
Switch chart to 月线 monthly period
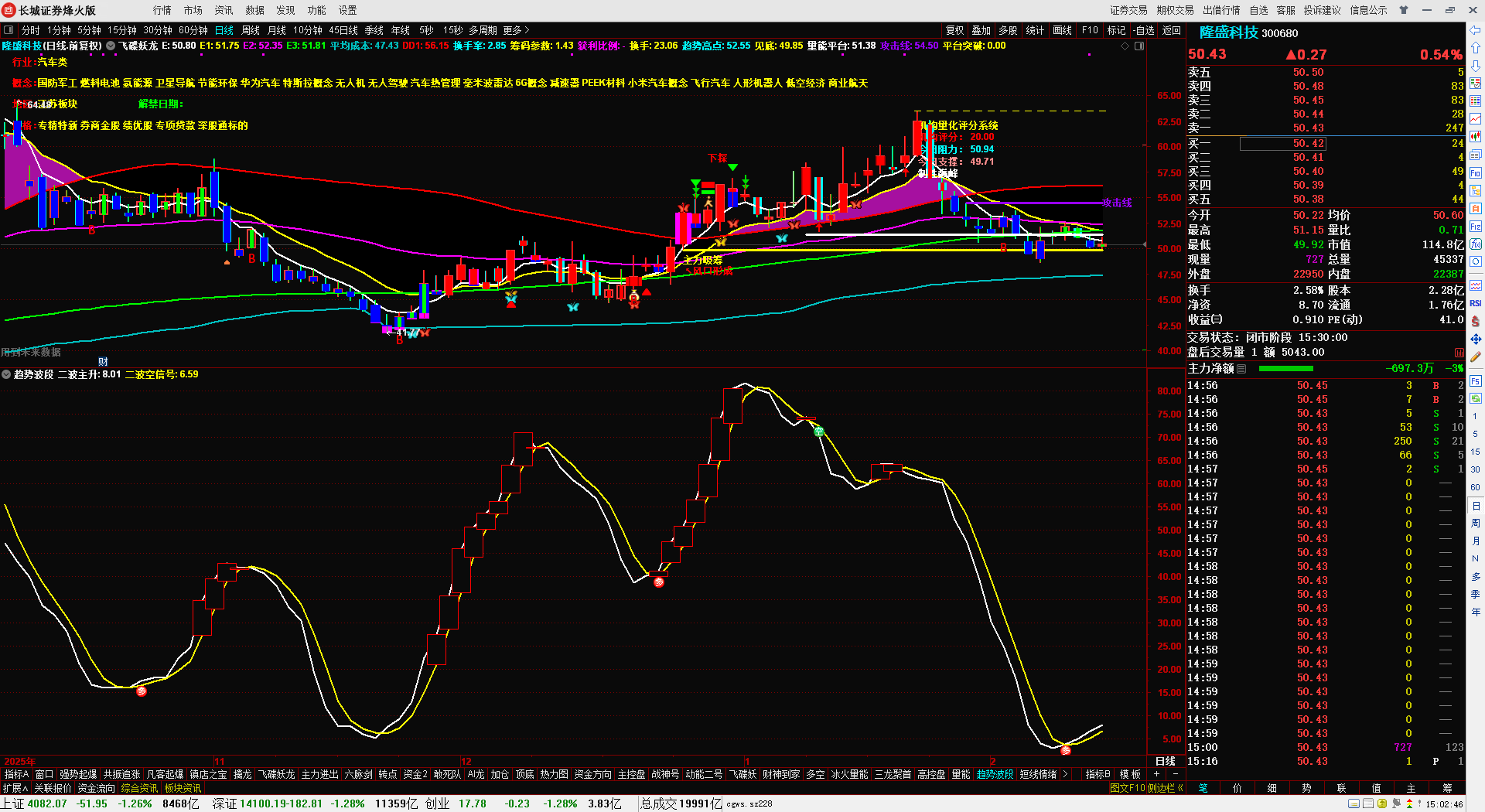tap(277, 30)
